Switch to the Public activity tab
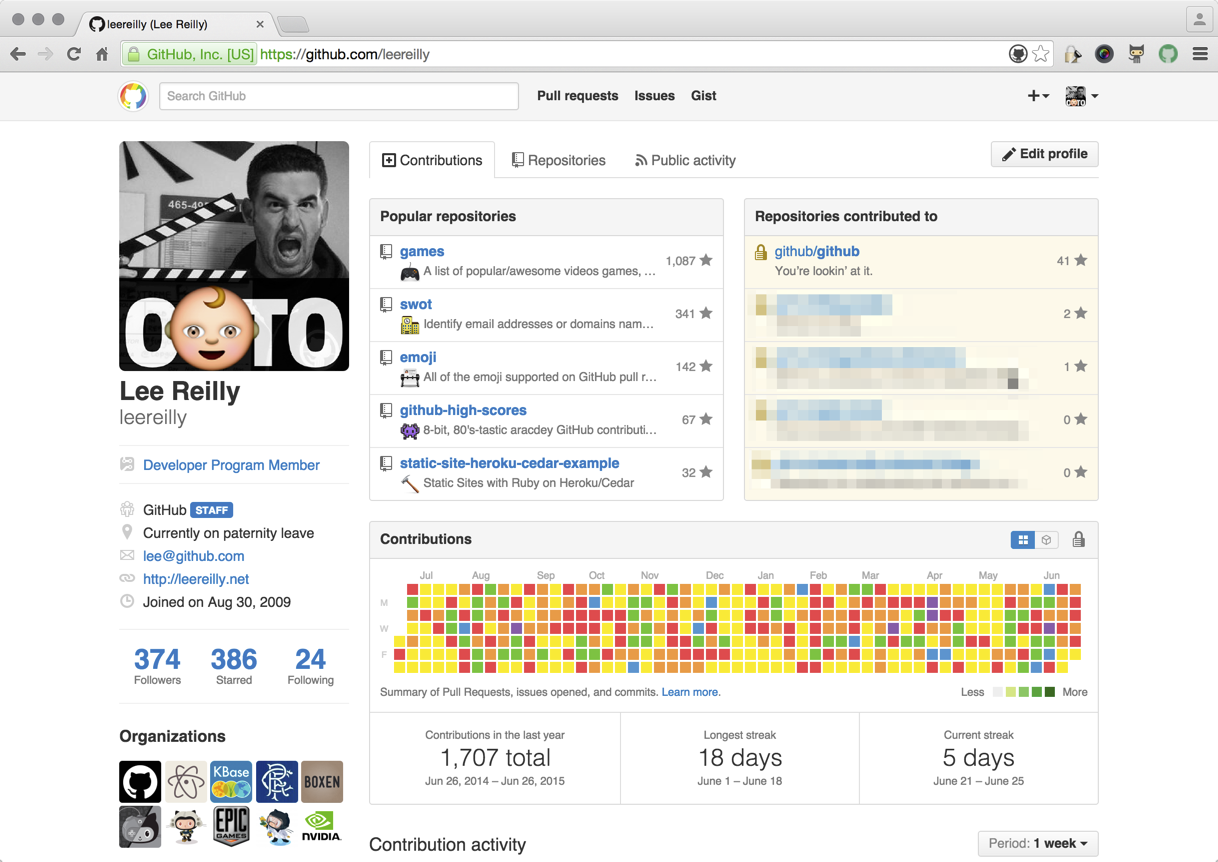The image size is (1218, 862). [x=685, y=160]
